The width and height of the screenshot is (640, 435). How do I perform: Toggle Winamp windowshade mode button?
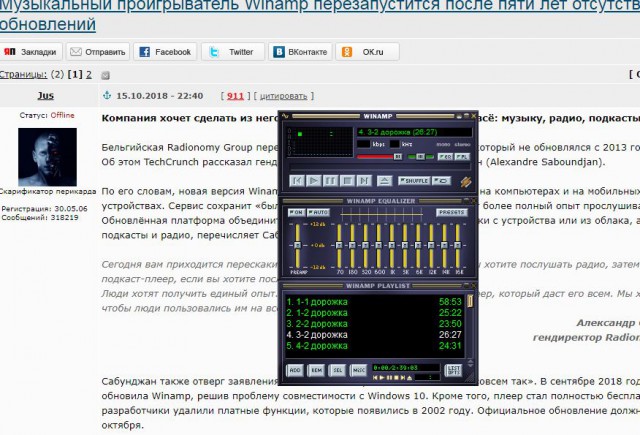[466, 116]
